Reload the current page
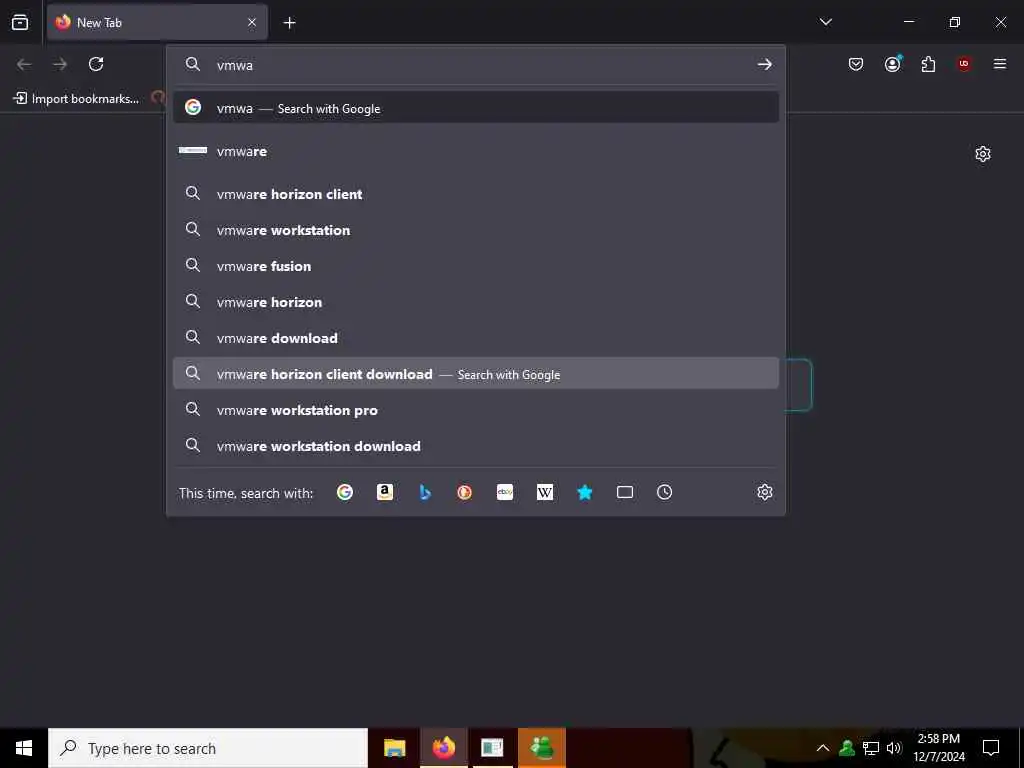 [96, 64]
